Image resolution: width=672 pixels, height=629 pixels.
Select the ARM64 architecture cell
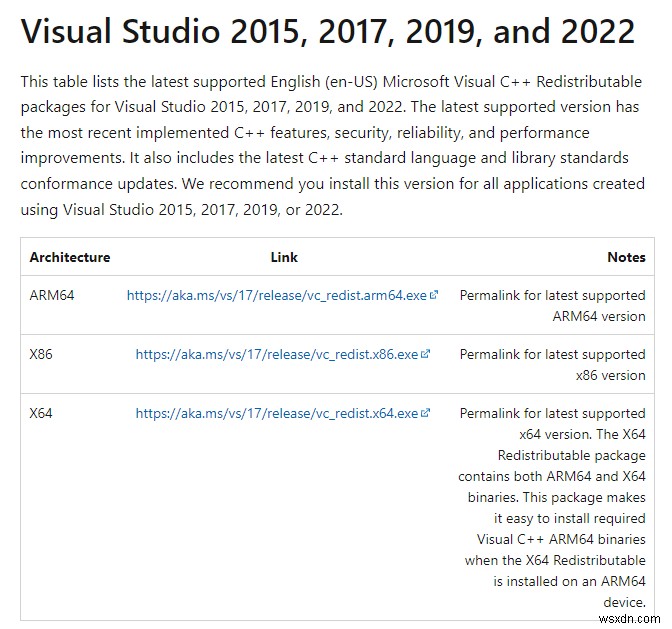pos(52,296)
